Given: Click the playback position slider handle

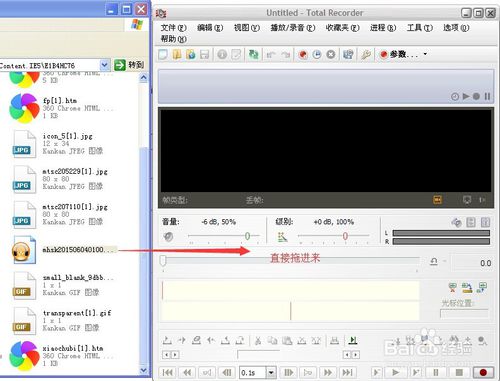Looking at the screenshot, I should [163, 261].
